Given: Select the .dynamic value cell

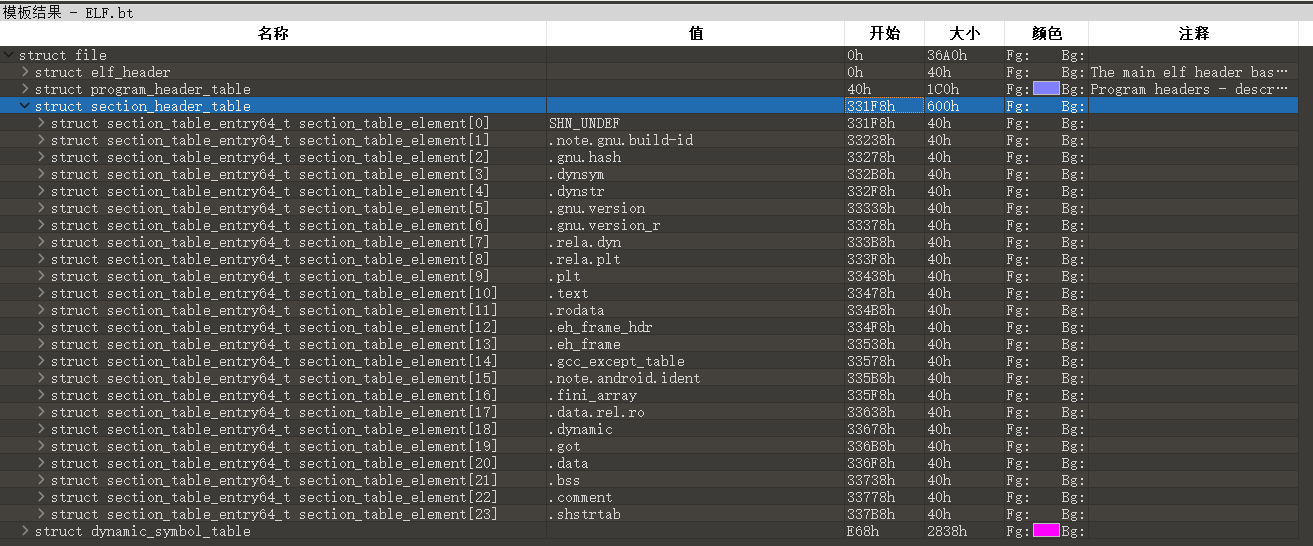Looking at the screenshot, I should tap(581, 430).
